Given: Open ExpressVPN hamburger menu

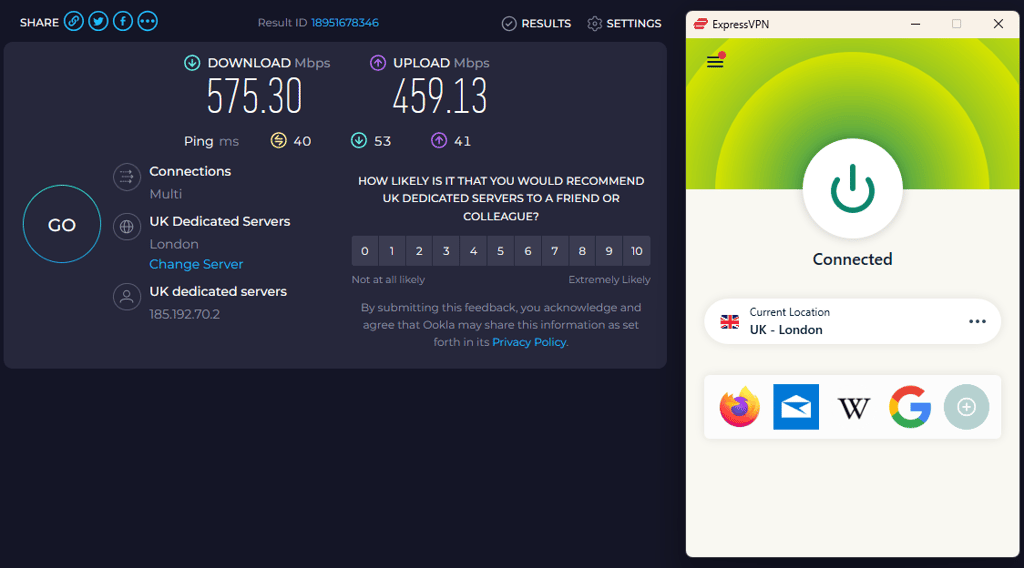Looking at the screenshot, I should tap(715, 61).
